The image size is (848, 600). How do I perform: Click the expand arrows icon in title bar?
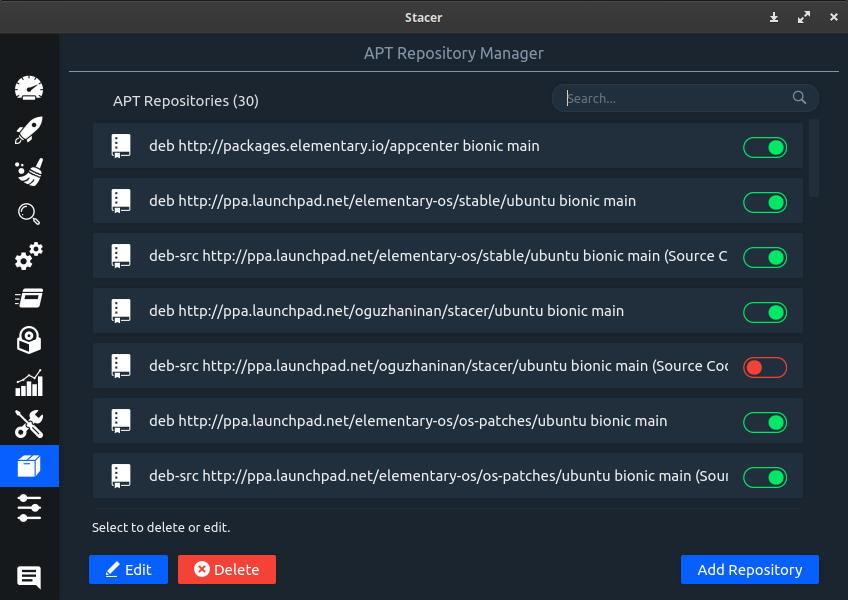pos(804,17)
